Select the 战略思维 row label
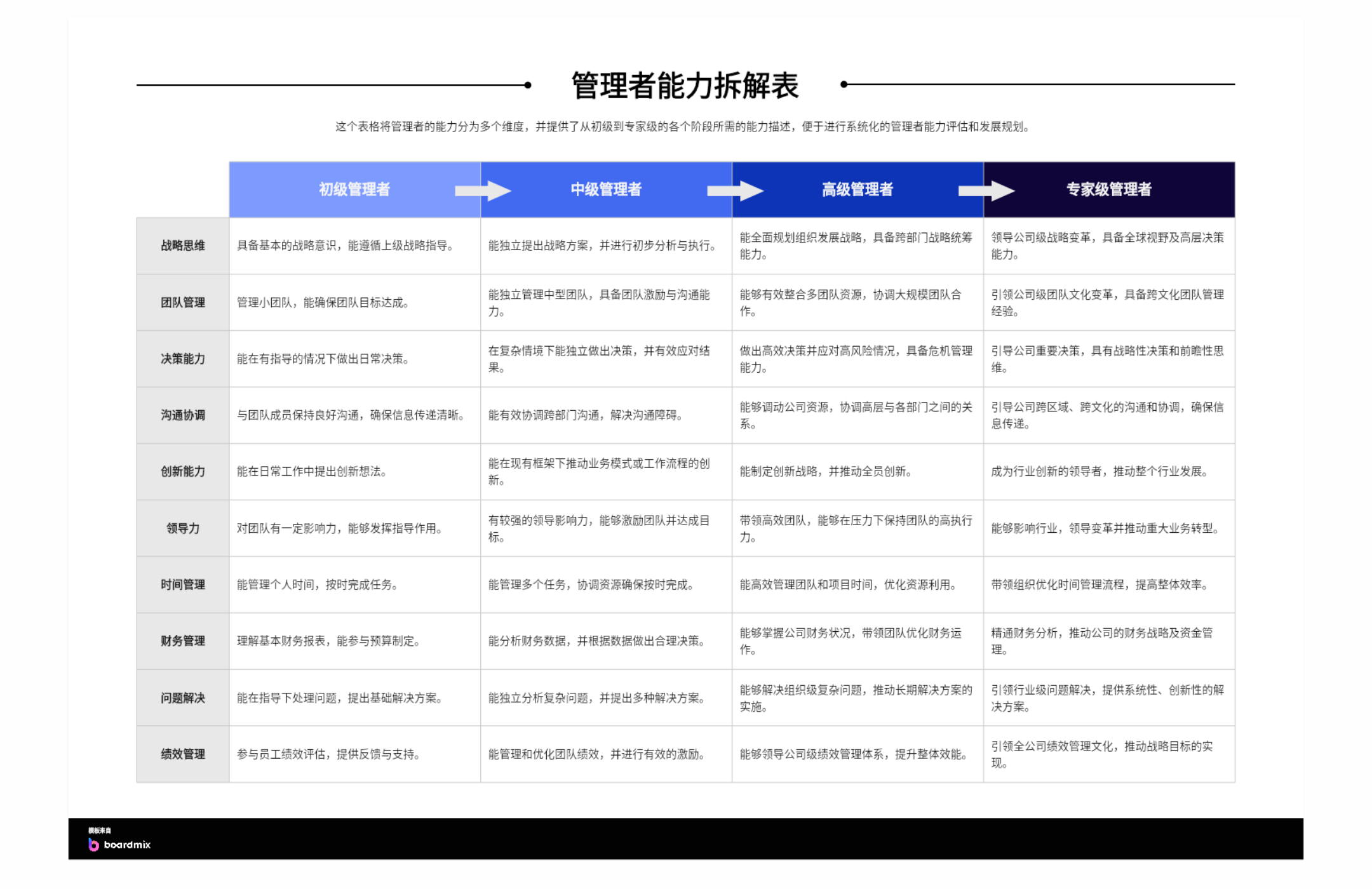 (x=183, y=246)
